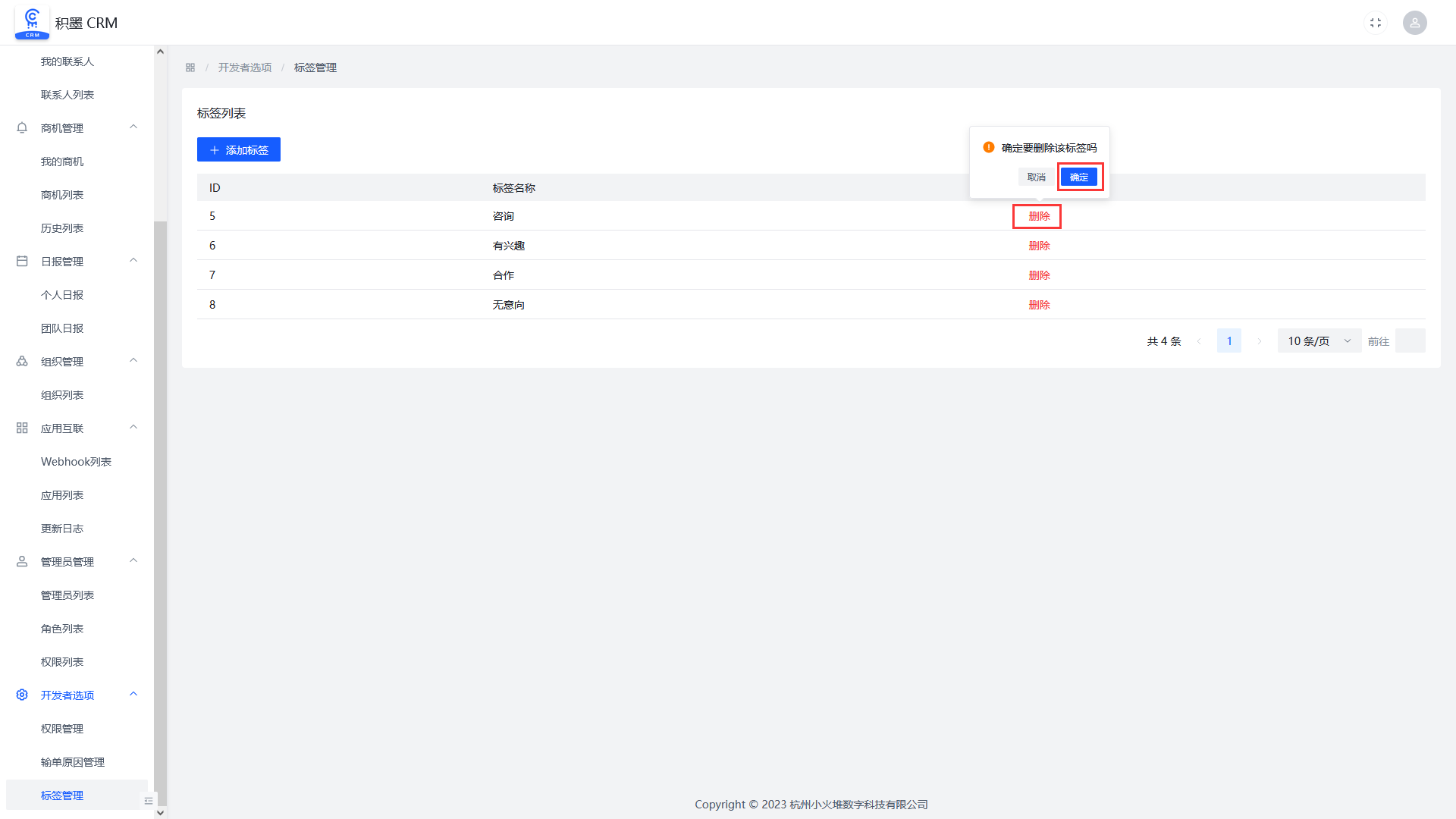Open 商机列表 menu item

62,195
